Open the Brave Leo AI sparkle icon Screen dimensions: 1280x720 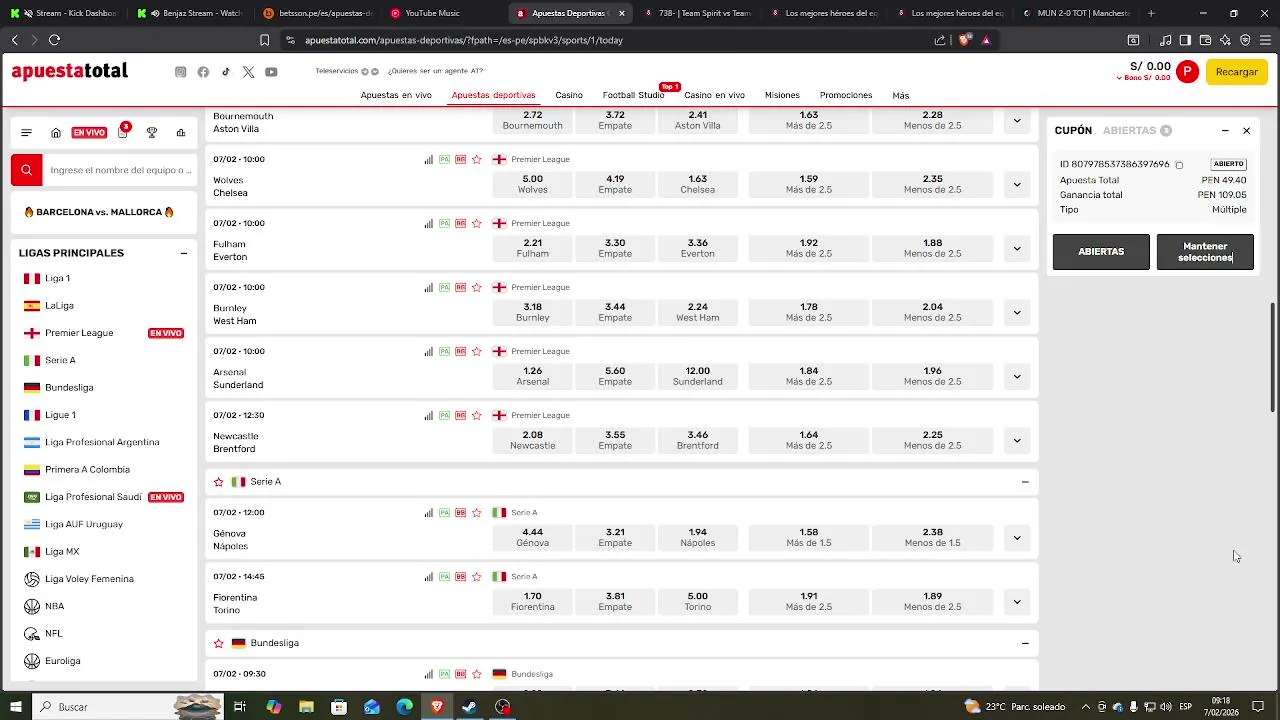1225,40
